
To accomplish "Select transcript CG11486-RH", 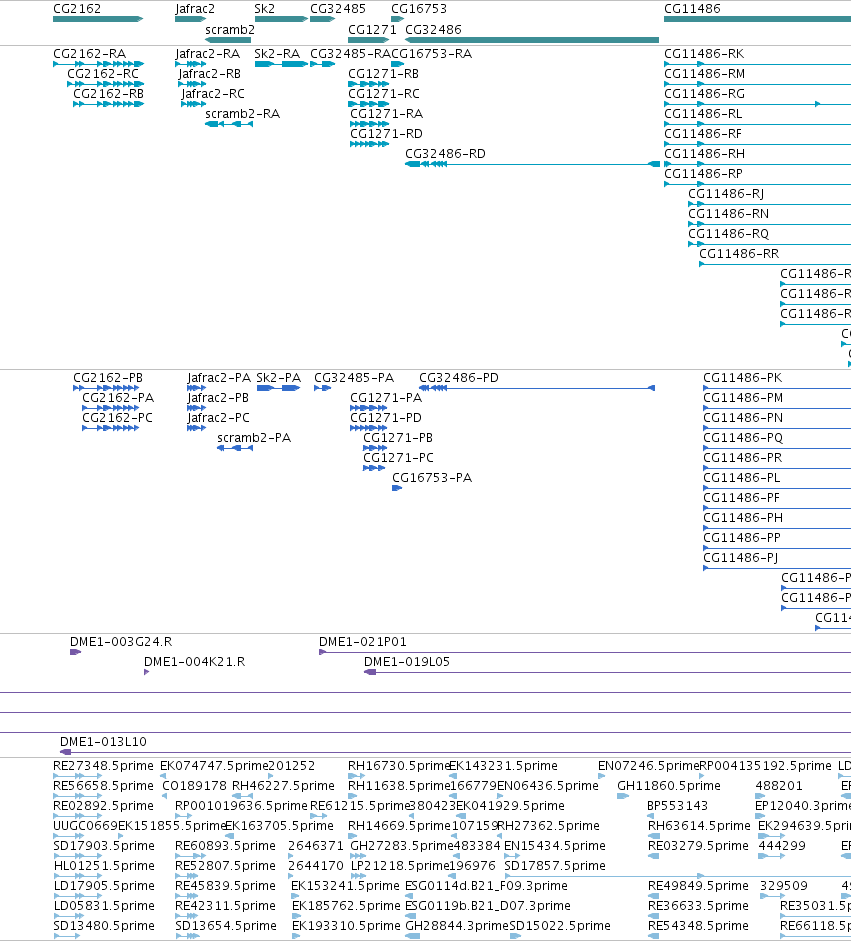I will (757, 164).
